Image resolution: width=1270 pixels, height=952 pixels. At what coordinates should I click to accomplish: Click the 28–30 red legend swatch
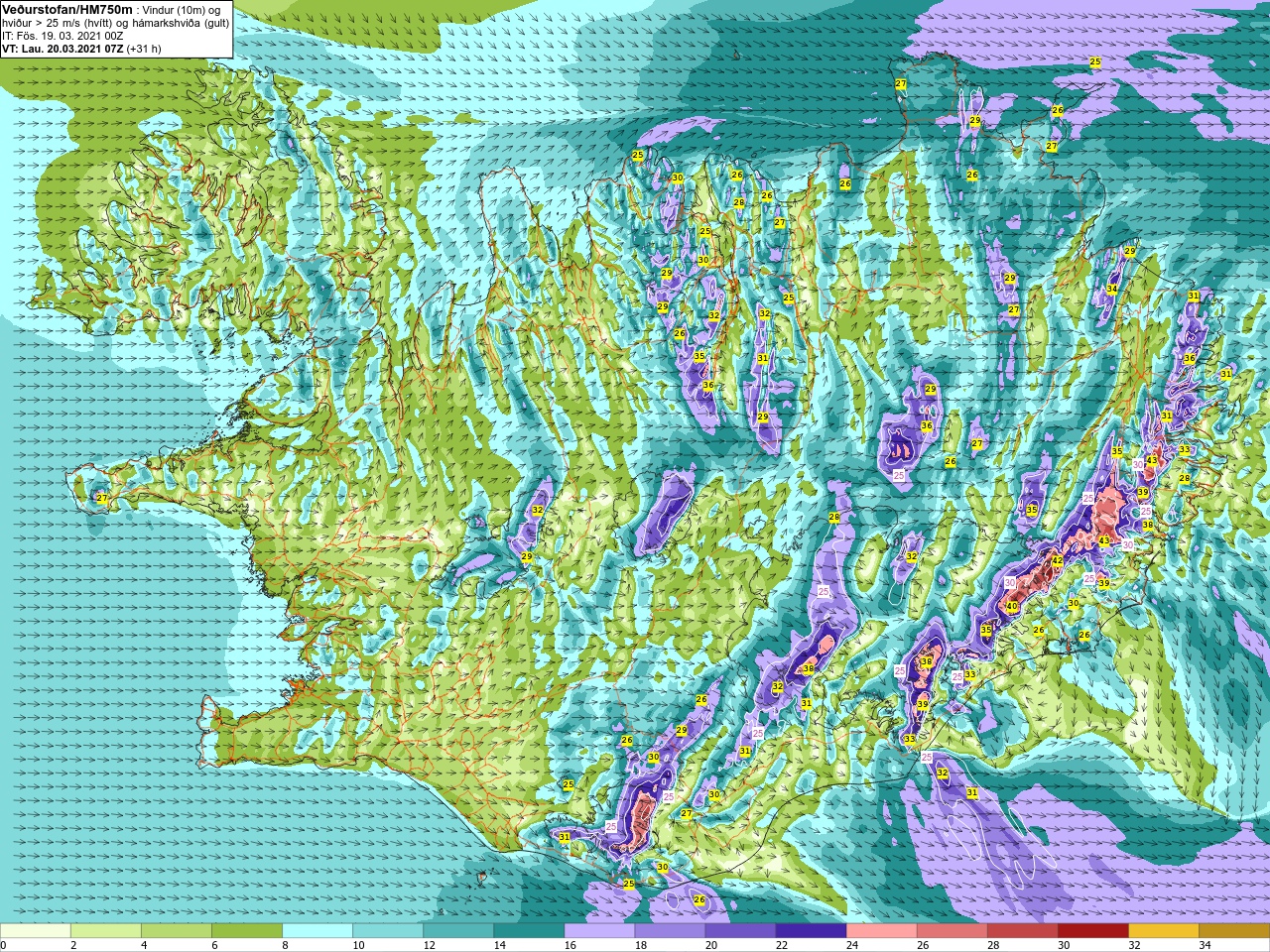[x=1022, y=931]
